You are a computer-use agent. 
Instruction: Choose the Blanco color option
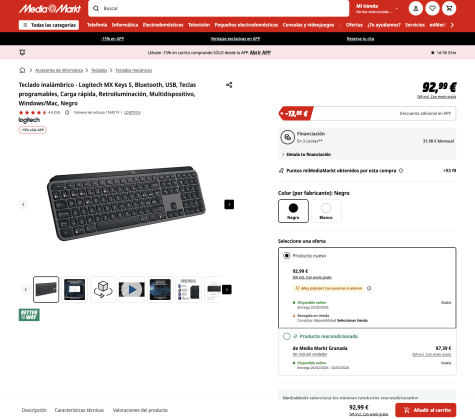point(326,211)
